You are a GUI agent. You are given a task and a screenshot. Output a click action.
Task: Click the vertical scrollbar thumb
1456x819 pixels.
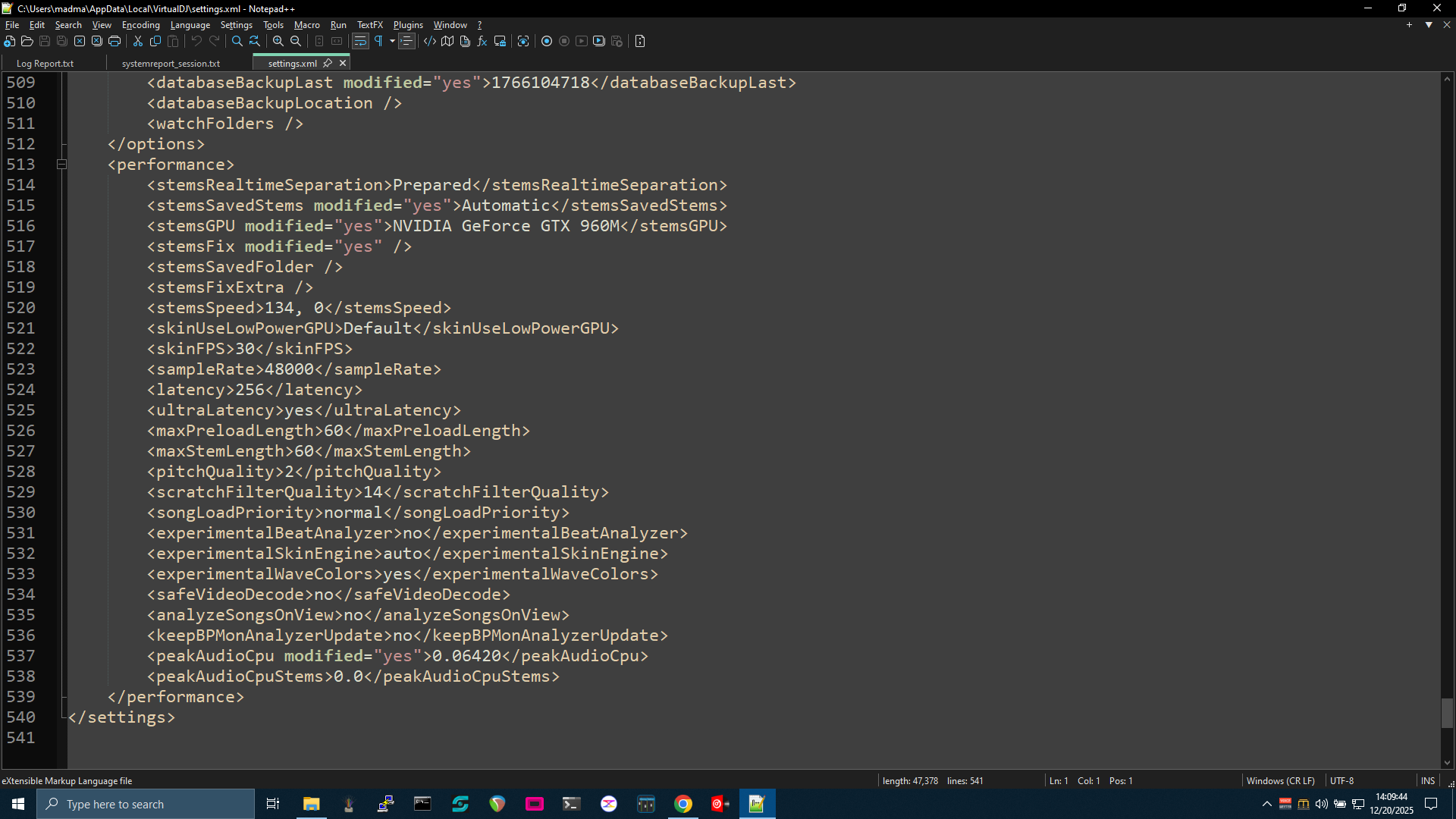pyautogui.click(x=1447, y=713)
